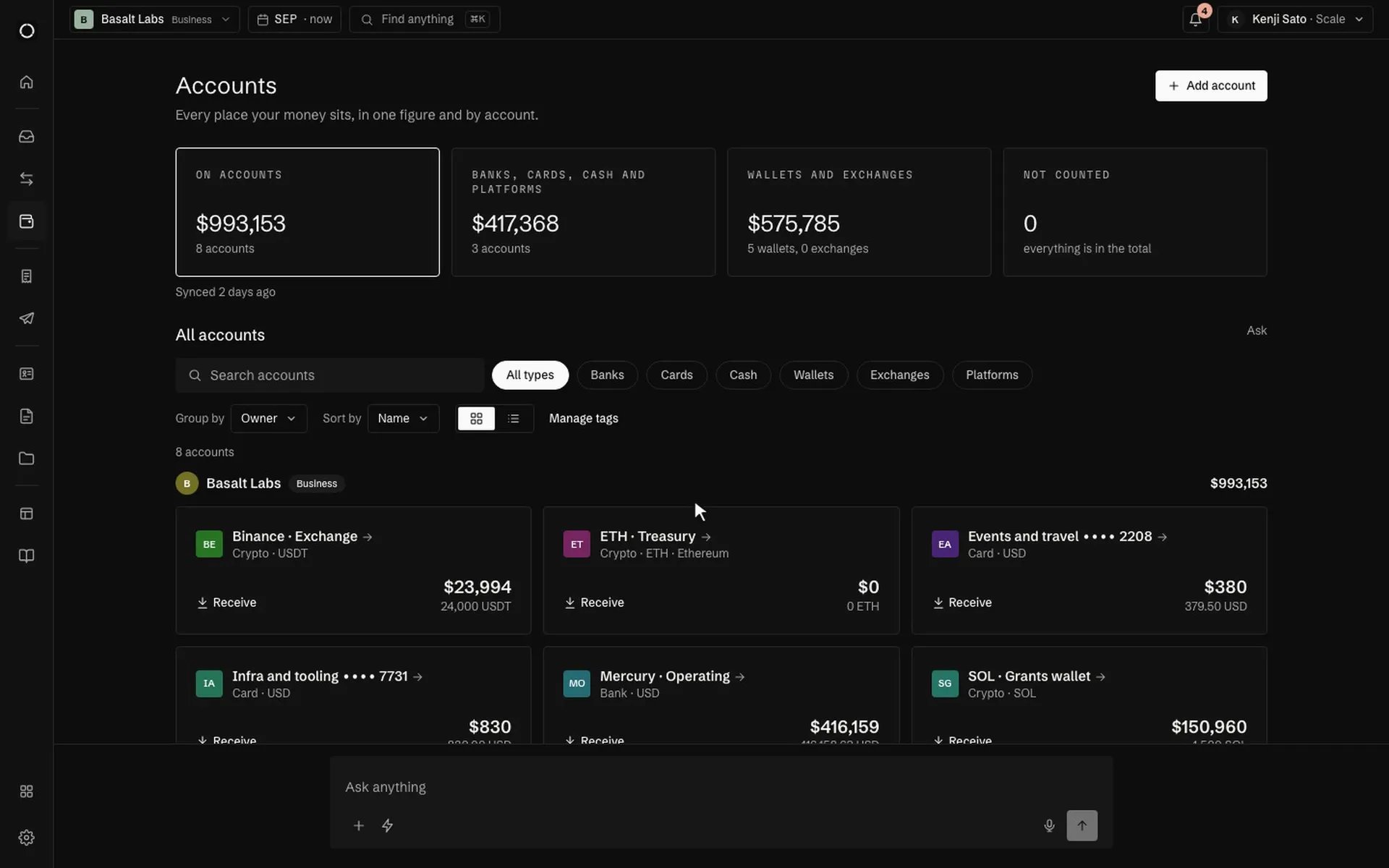1389x868 pixels.
Task: Click the circle logo at top left
Action: (x=27, y=31)
